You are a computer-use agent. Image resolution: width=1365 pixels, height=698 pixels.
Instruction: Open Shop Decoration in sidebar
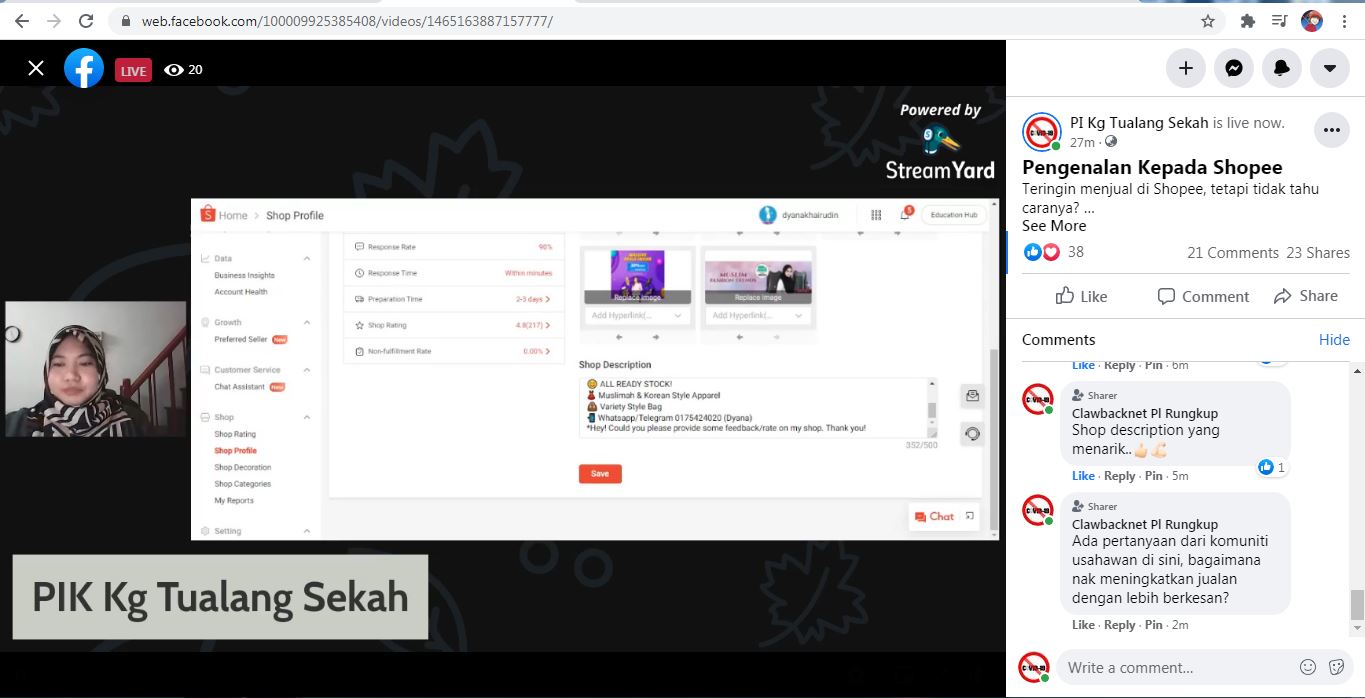click(243, 467)
